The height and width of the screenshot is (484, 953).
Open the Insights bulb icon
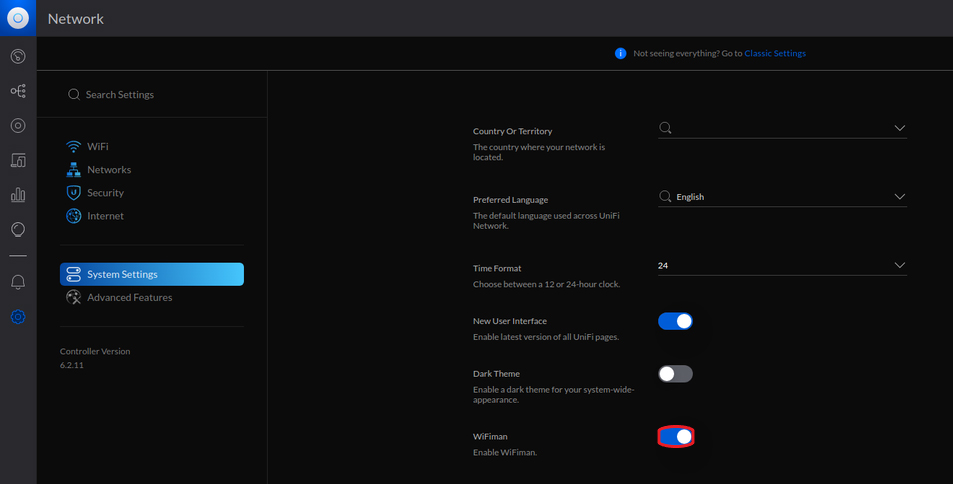(18, 229)
